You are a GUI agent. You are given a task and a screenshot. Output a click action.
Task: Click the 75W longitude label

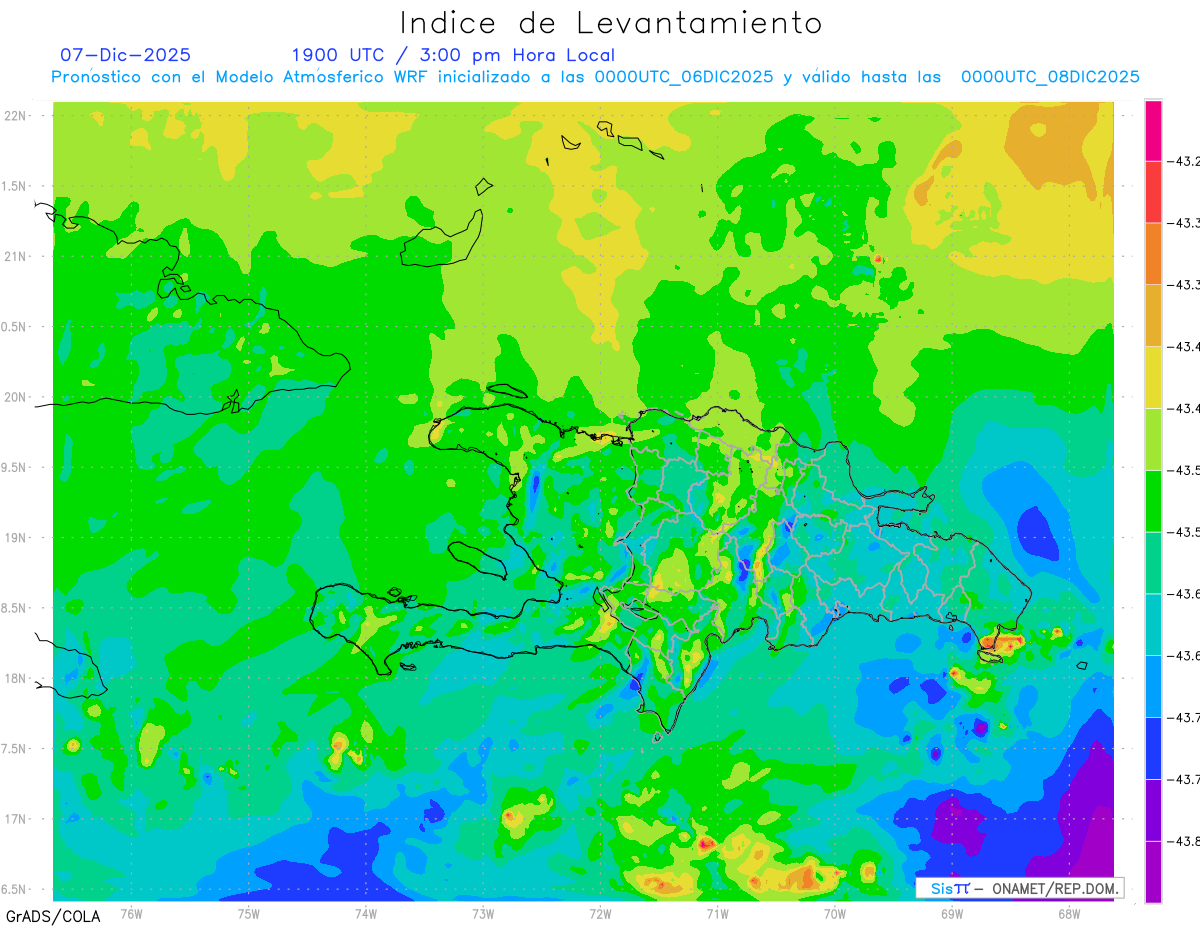249,913
